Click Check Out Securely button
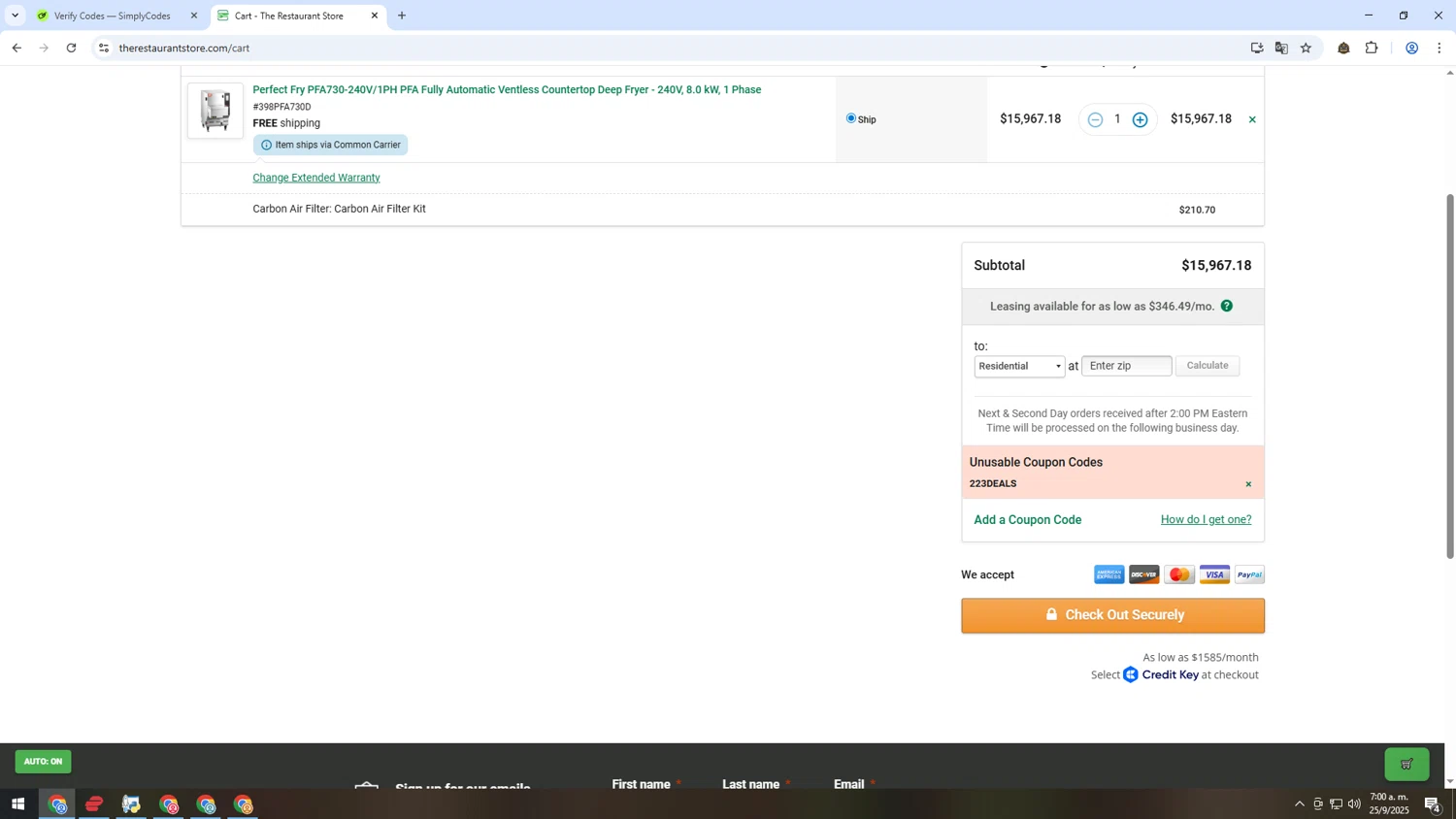 tap(1112, 615)
